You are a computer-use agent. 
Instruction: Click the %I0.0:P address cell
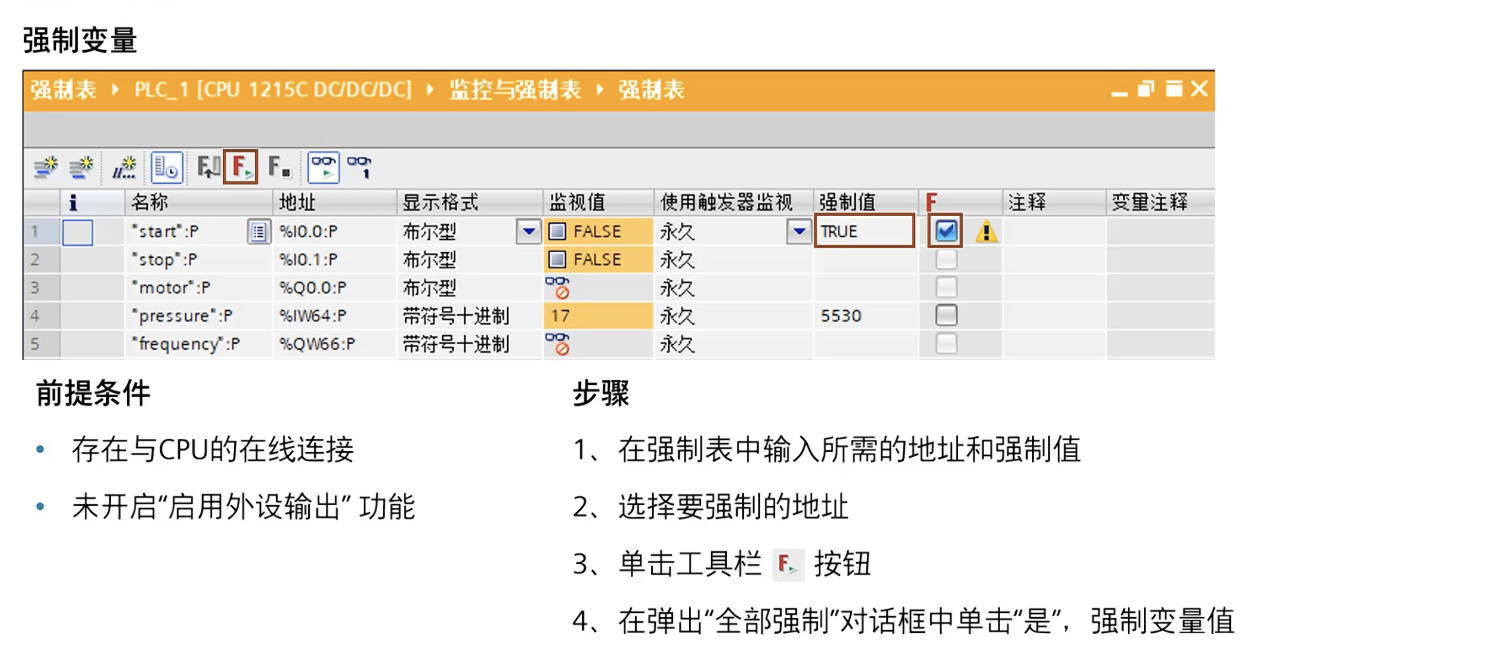pos(335,232)
